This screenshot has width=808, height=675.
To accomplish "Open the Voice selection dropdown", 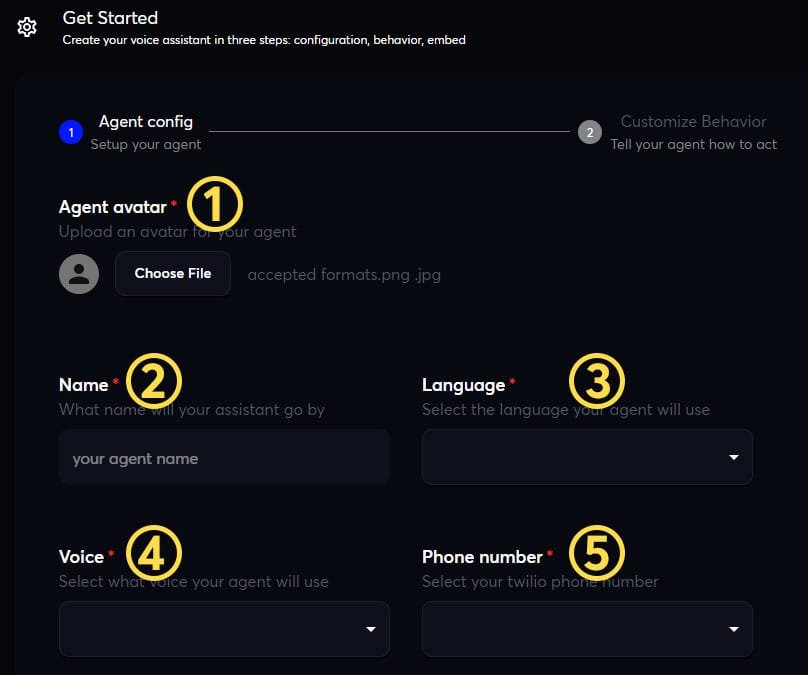I will (x=224, y=628).
